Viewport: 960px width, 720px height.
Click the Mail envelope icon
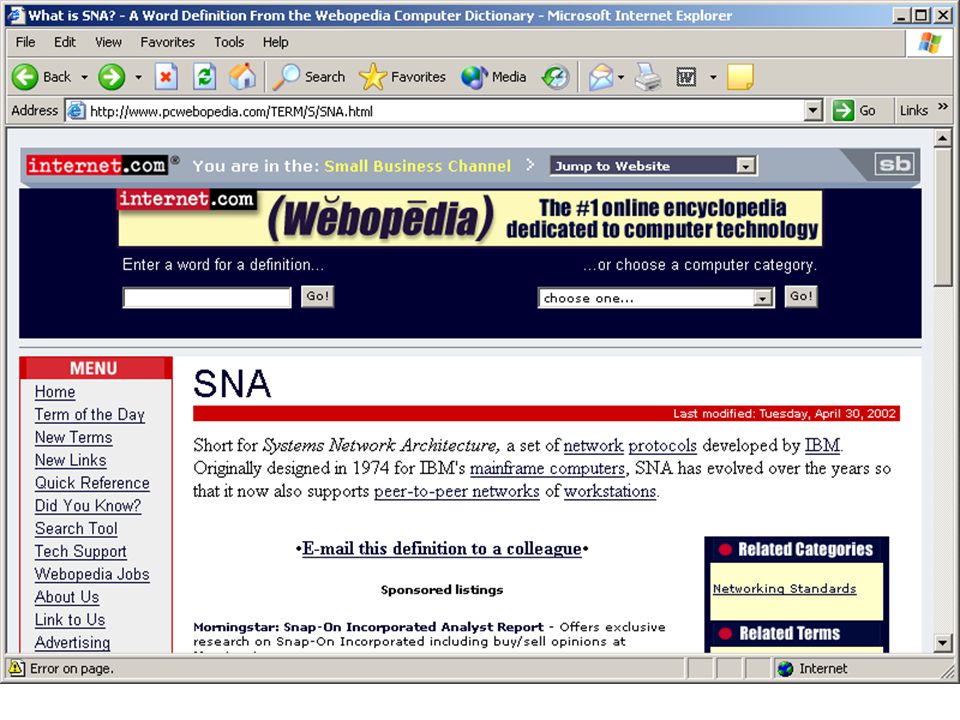pos(601,77)
